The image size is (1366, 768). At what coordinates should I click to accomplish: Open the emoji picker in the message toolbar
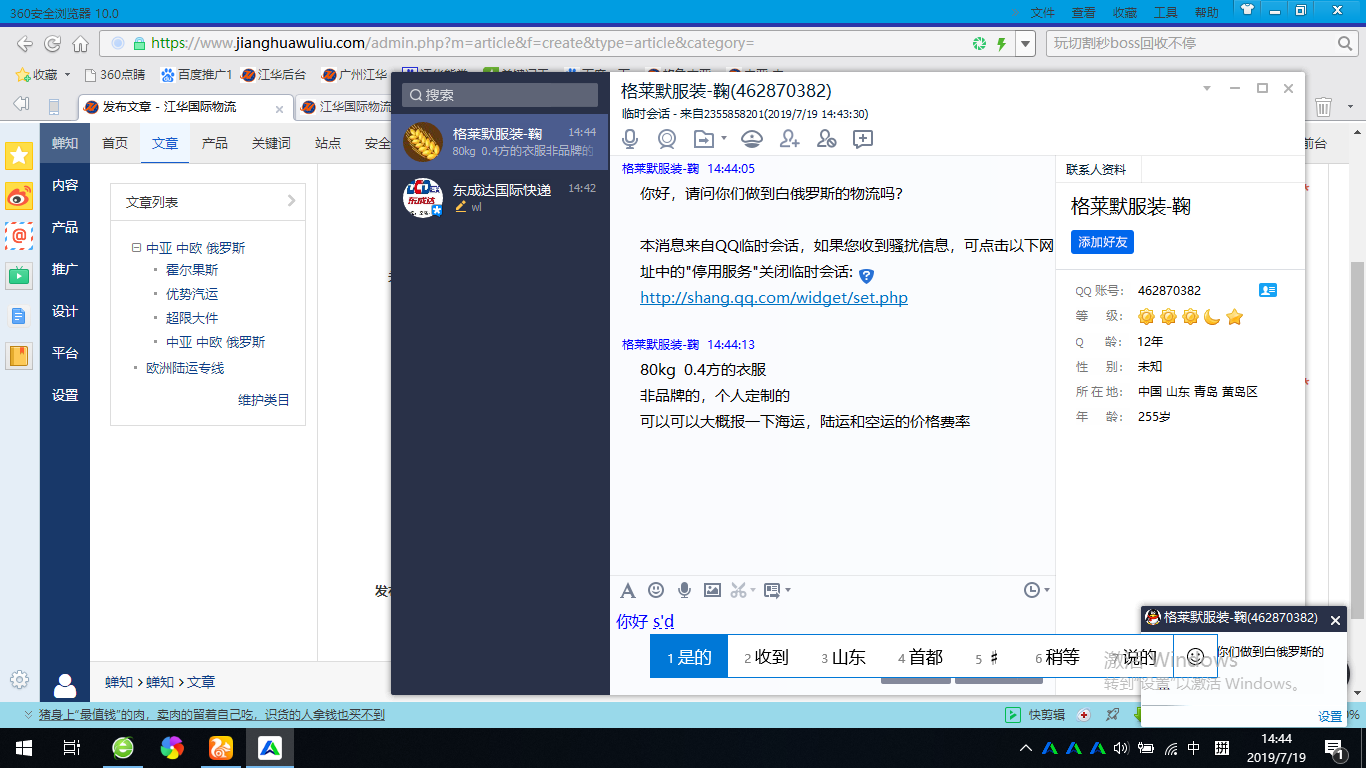click(656, 590)
